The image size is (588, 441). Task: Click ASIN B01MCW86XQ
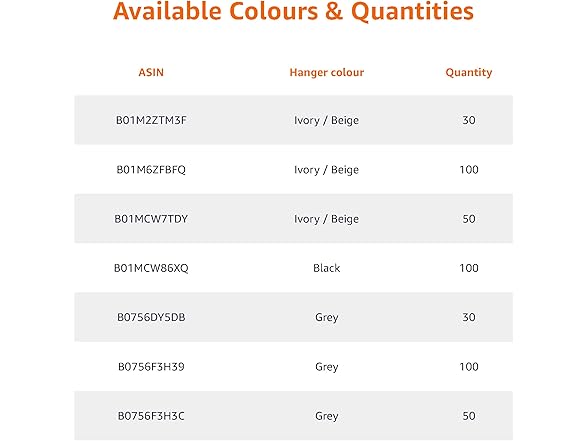(x=151, y=268)
